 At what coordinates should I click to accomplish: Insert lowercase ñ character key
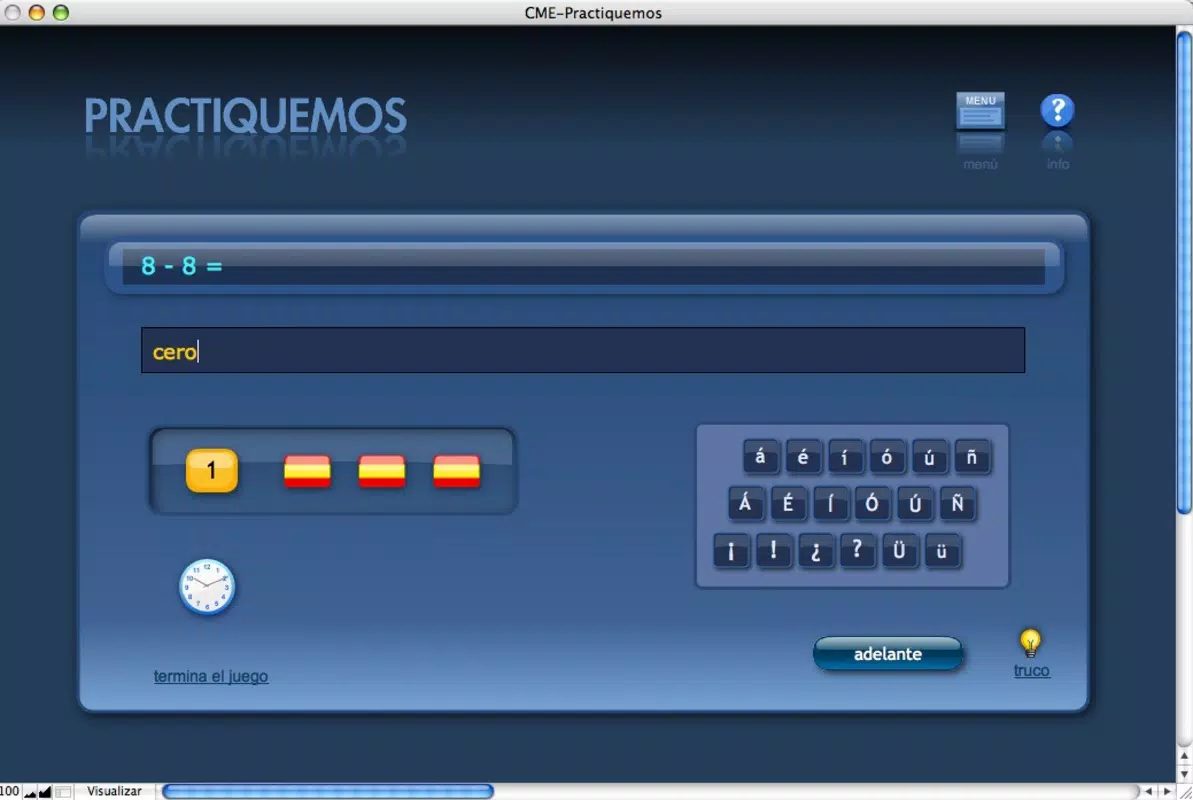click(972, 457)
